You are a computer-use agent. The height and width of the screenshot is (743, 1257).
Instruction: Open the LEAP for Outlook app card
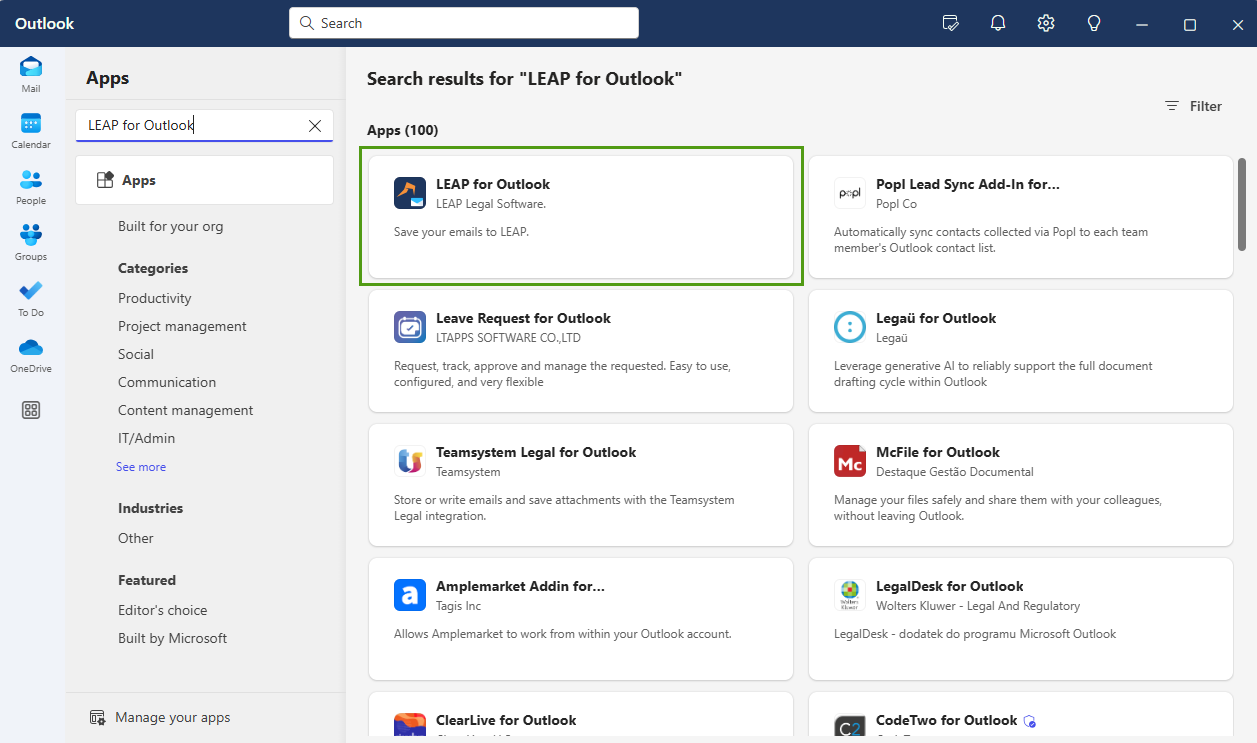582,217
